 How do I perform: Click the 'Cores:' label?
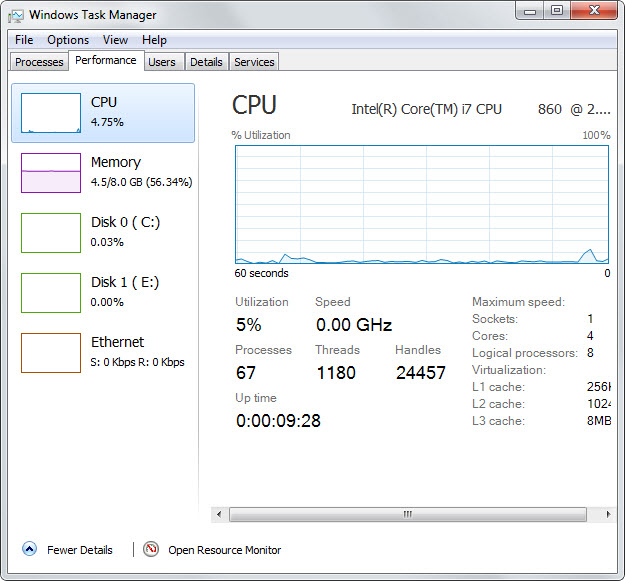coord(490,336)
